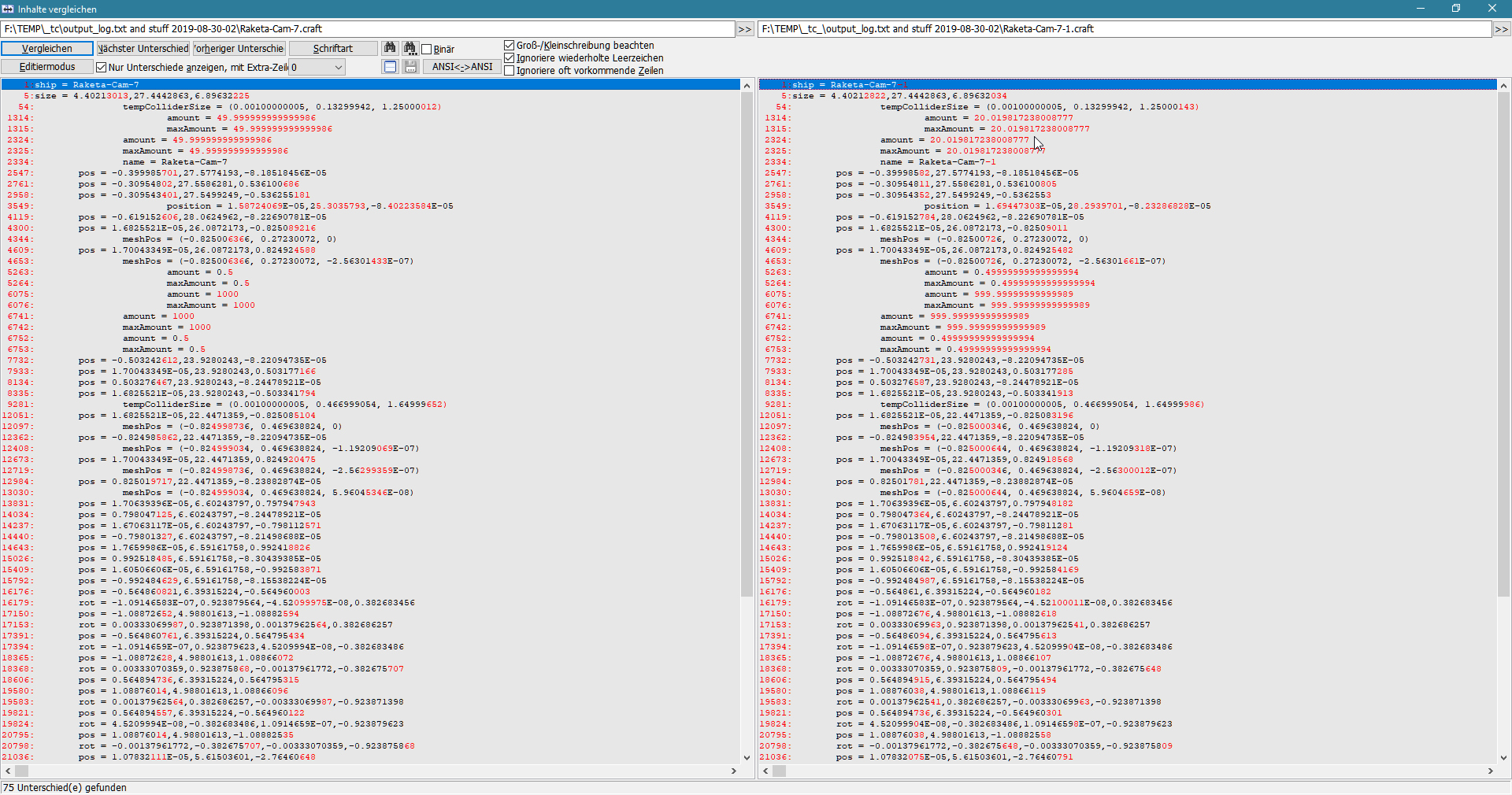This screenshot has width=1512, height=795.
Task: Convert encoding via ANSI<->ANSI button
Action: pos(461,67)
